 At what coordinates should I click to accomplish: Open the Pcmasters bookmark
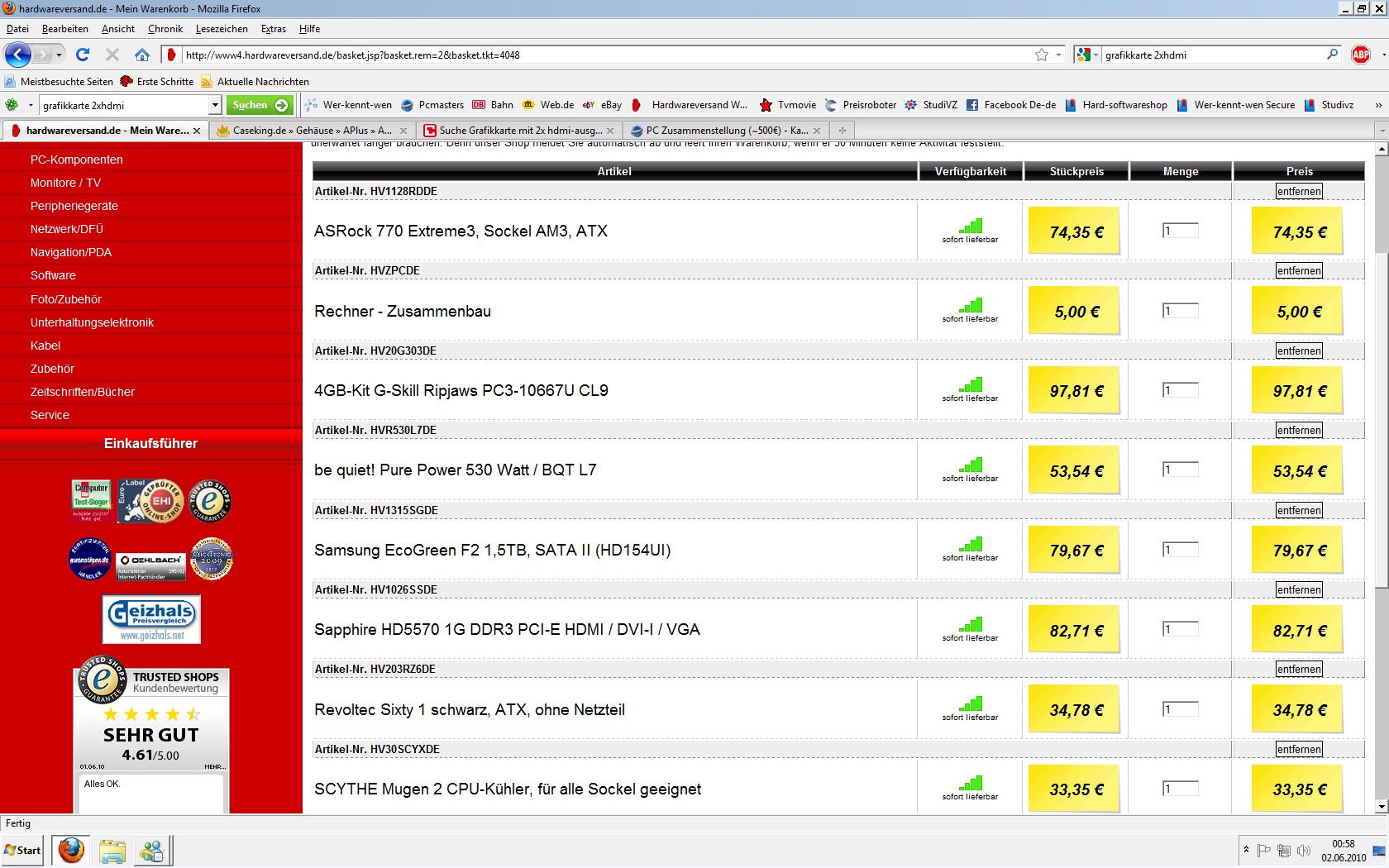pos(432,105)
